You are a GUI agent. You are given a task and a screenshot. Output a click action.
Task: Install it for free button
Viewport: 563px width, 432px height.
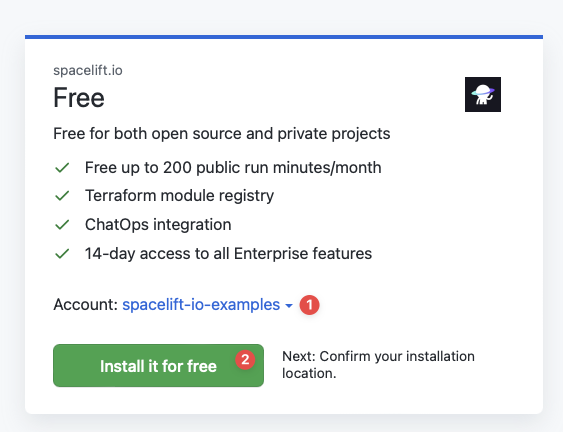(158, 366)
